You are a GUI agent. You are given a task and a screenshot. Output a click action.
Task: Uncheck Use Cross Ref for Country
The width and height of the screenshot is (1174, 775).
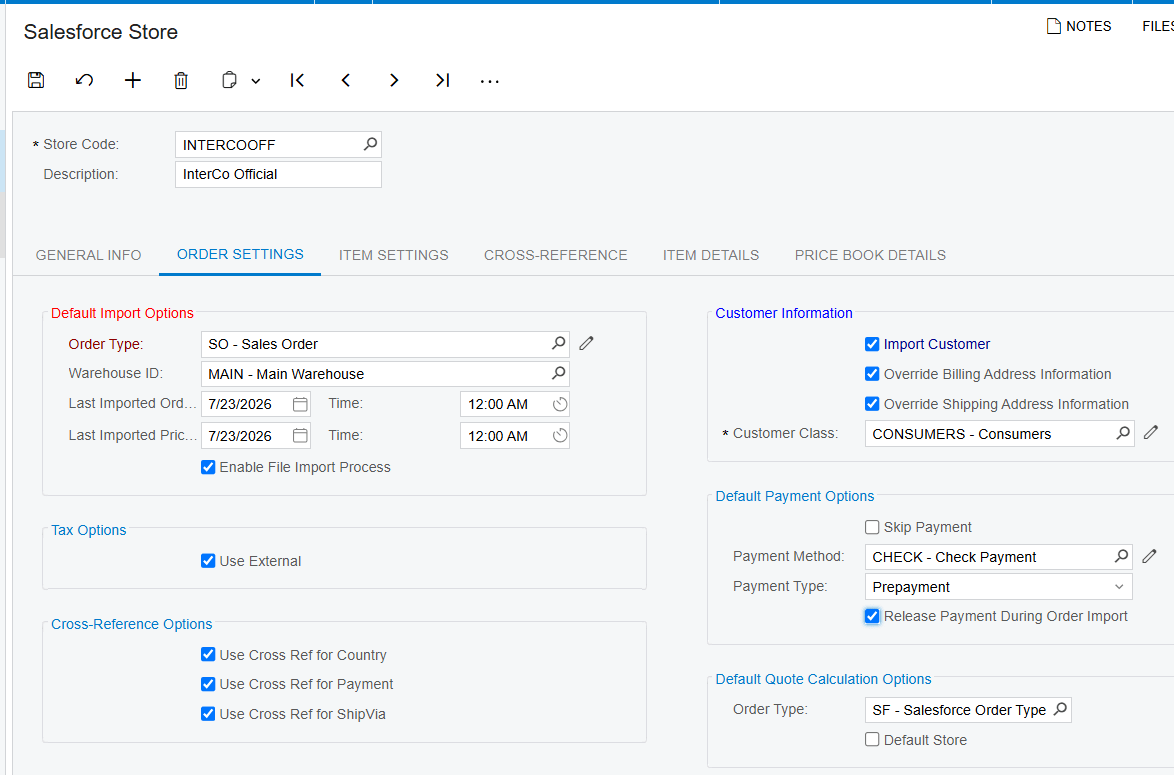coord(208,654)
